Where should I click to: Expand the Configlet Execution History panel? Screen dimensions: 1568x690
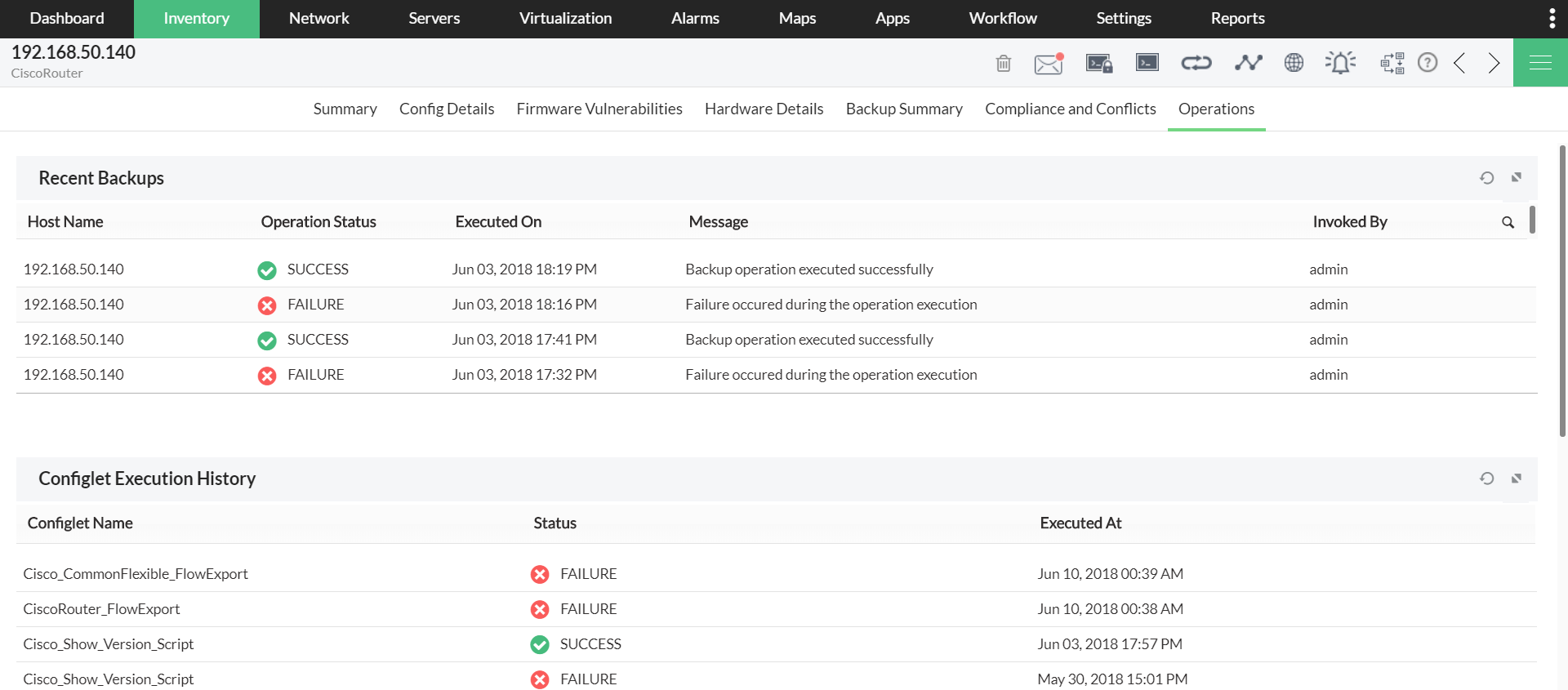click(1517, 479)
